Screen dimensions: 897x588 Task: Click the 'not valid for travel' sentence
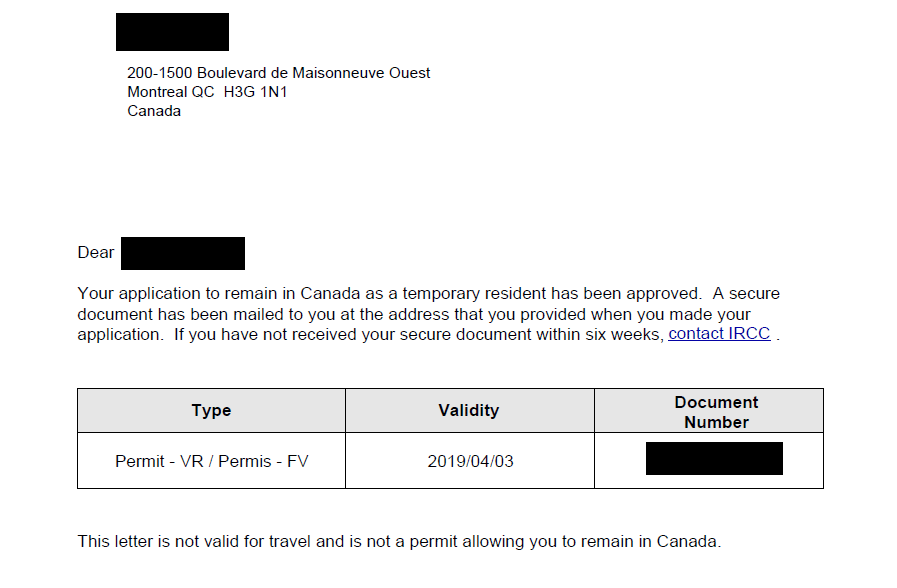click(399, 541)
